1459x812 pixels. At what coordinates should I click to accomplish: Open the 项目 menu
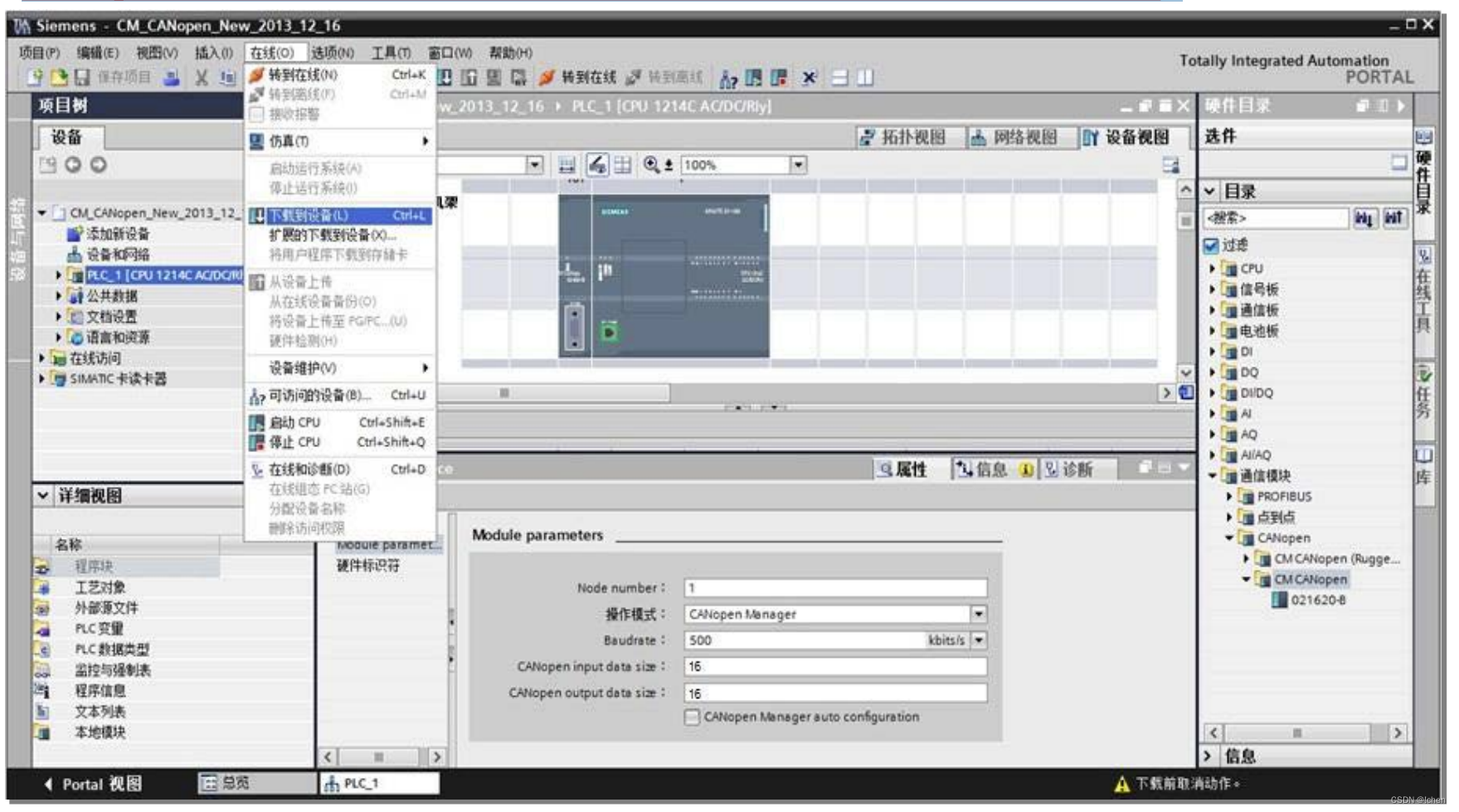(x=39, y=52)
